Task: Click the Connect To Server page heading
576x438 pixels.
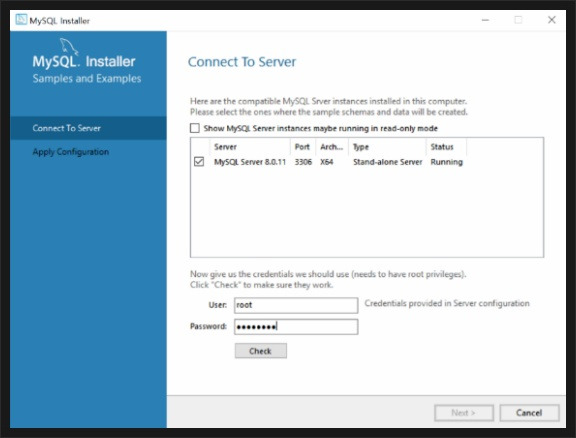Action: pos(242,62)
